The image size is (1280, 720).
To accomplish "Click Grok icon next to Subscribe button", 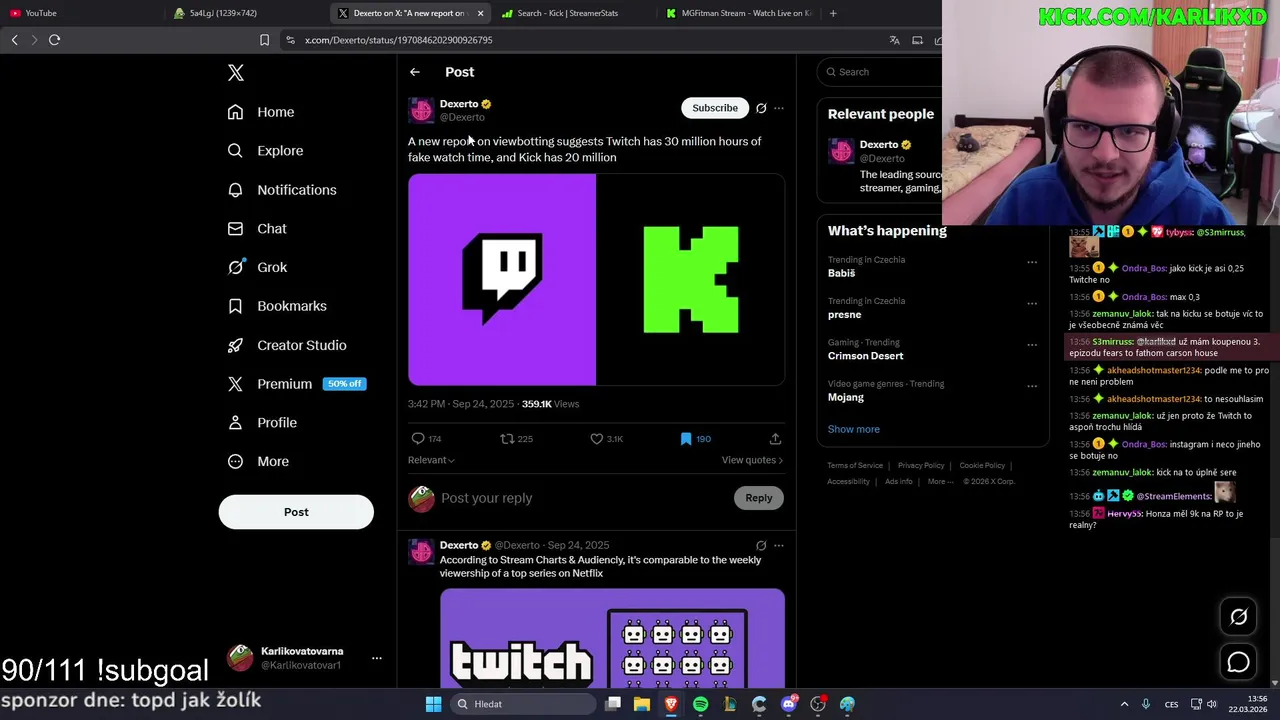I will (x=761, y=108).
